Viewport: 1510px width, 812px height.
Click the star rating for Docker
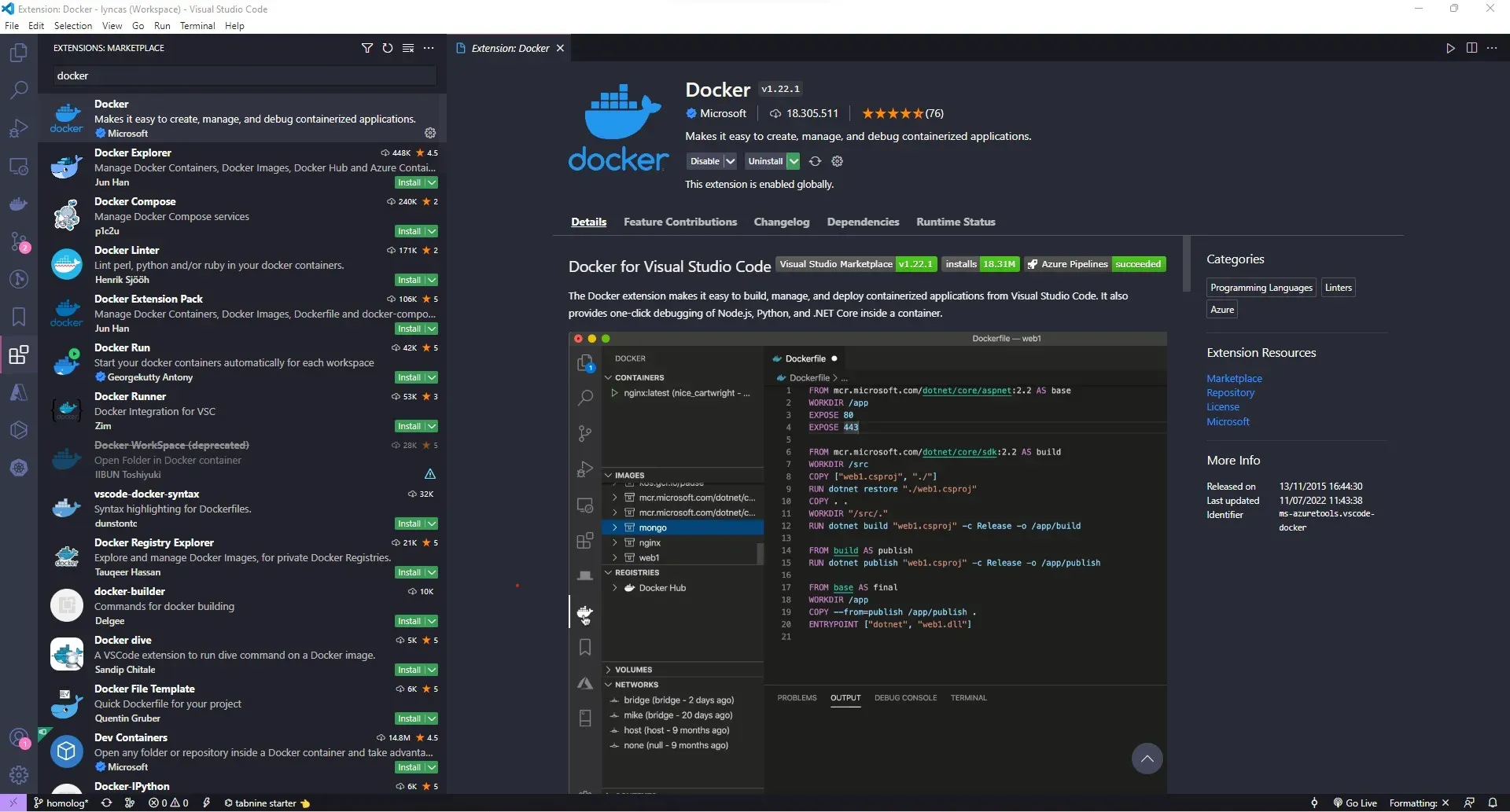pyautogui.click(x=902, y=113)
